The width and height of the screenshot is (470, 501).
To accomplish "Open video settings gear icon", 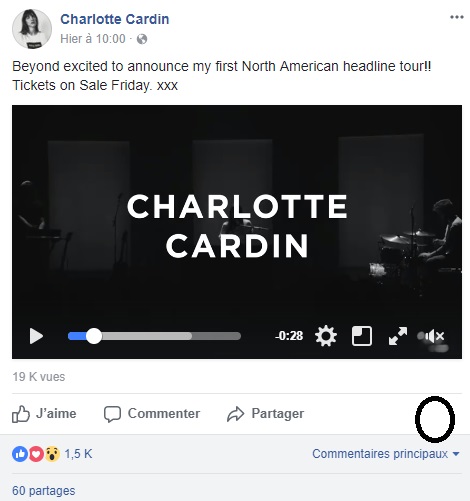I will click(x=326, y=336).
